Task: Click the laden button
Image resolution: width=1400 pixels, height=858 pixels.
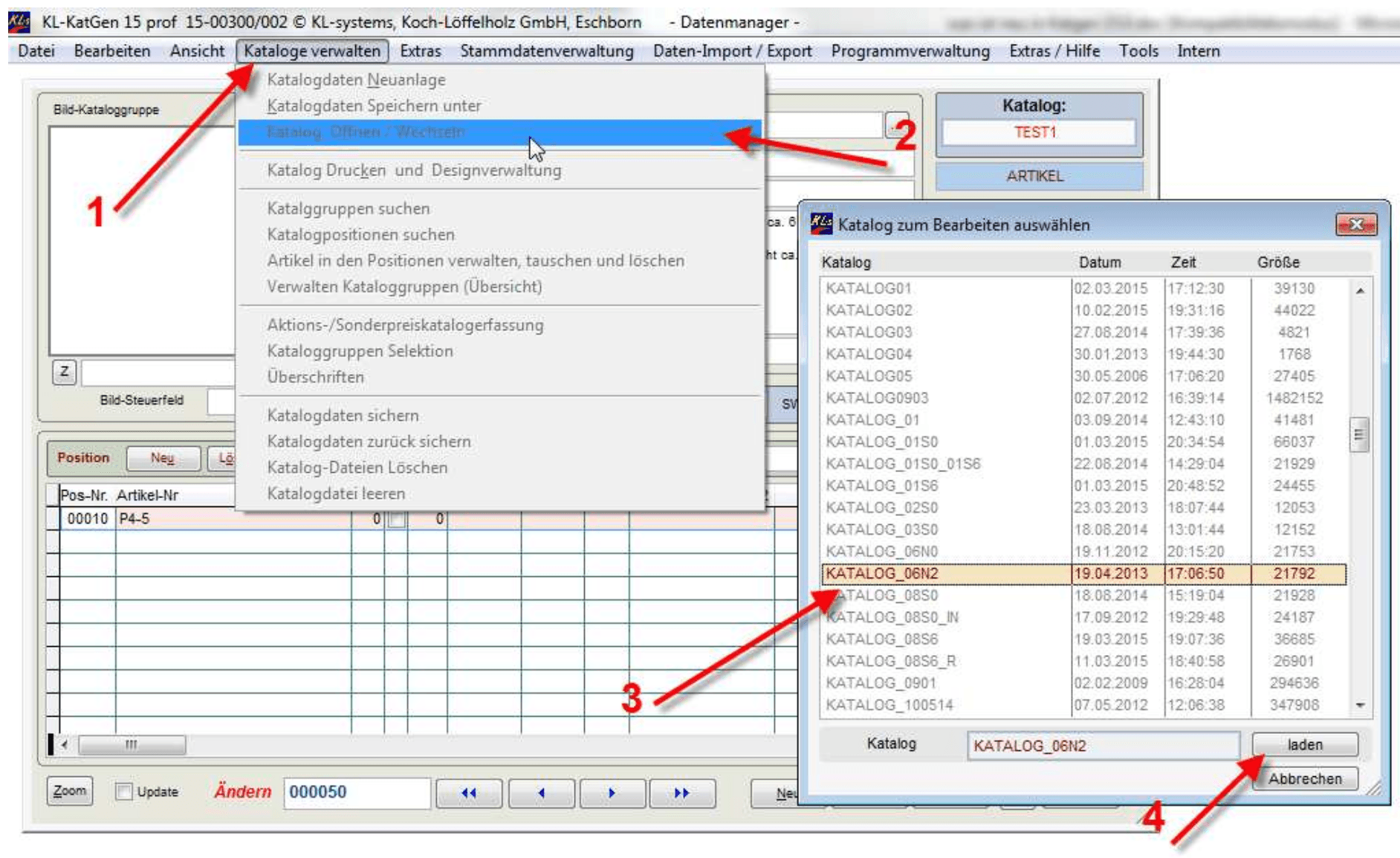Action: coord(1305,744)
